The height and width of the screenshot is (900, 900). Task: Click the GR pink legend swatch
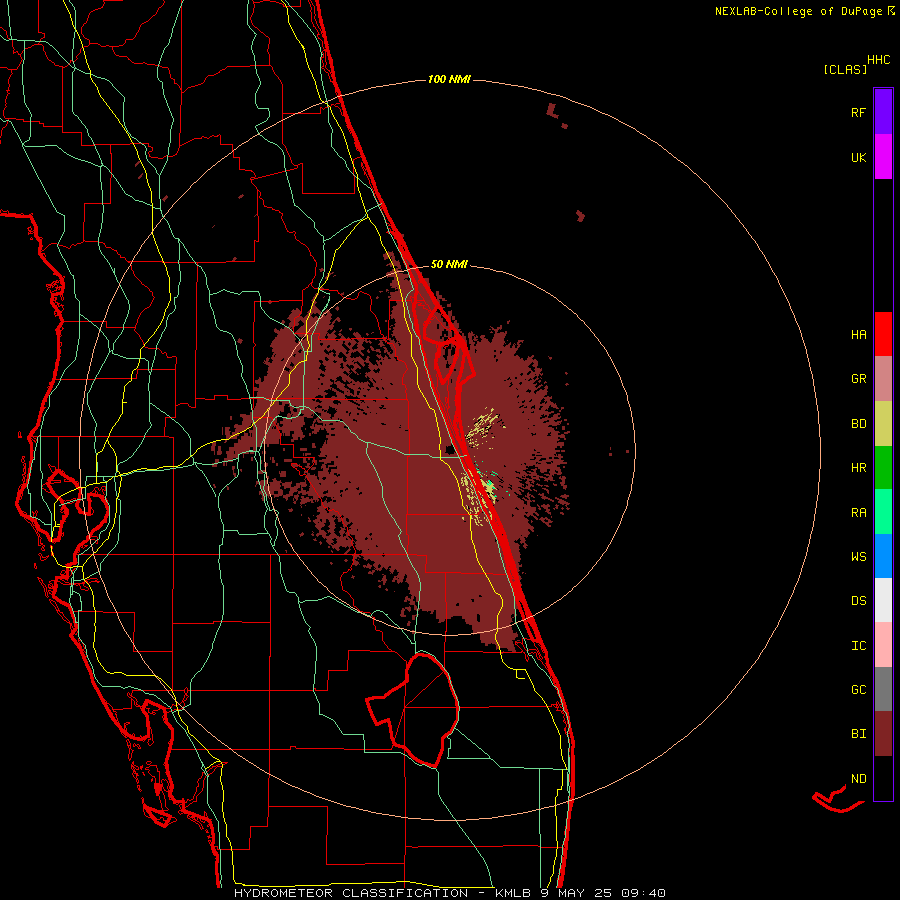883,379
